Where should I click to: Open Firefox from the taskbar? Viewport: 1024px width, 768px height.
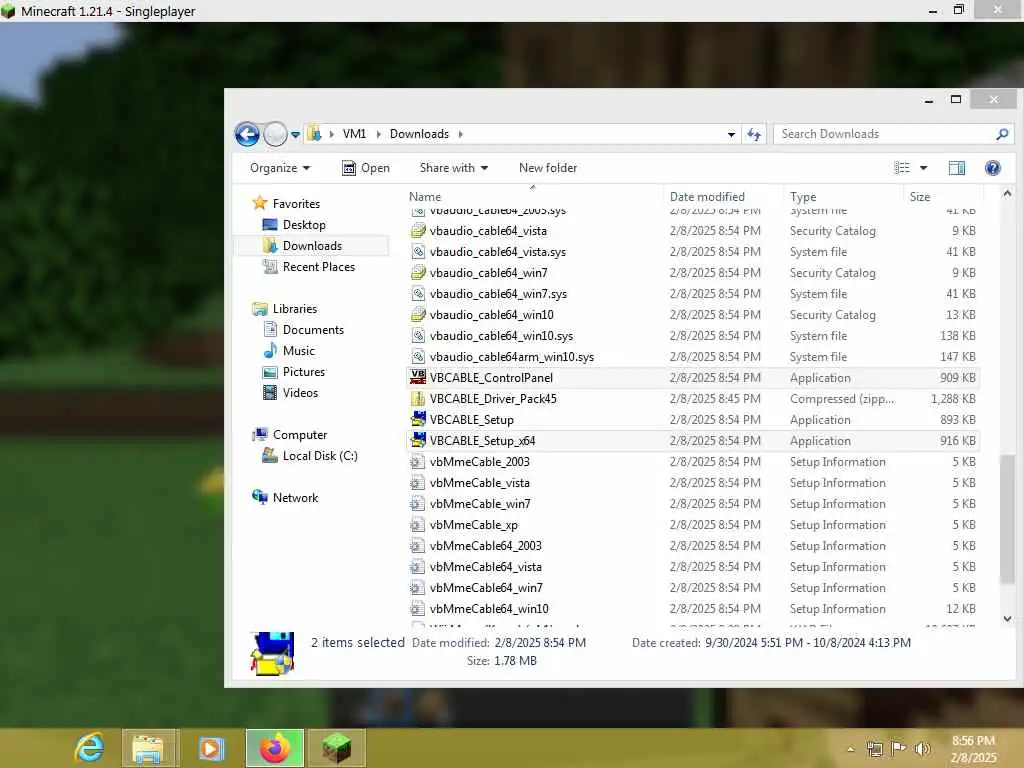tap(275, 748)
